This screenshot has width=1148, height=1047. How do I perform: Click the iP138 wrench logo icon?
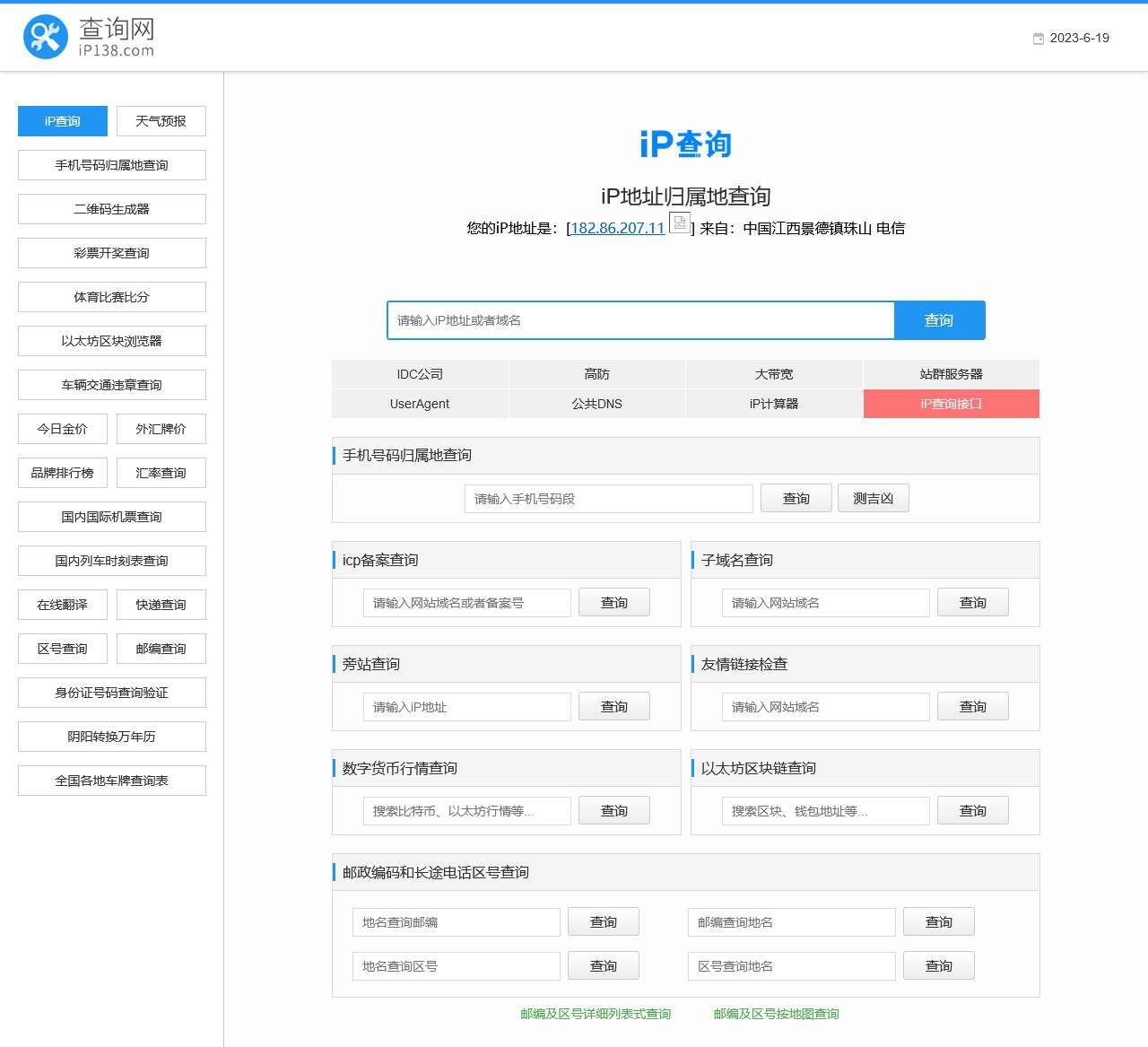click(x=46, y=37)
